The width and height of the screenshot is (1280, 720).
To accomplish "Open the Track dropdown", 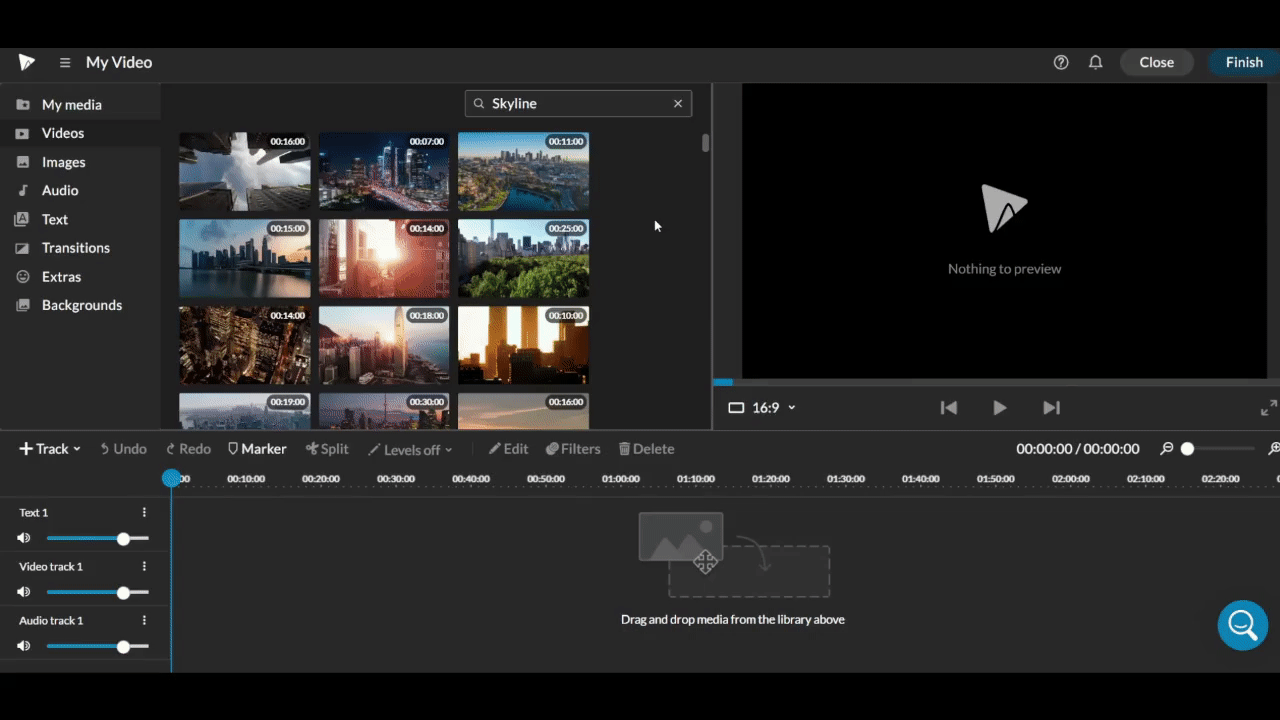I will (x=50, y=449).
